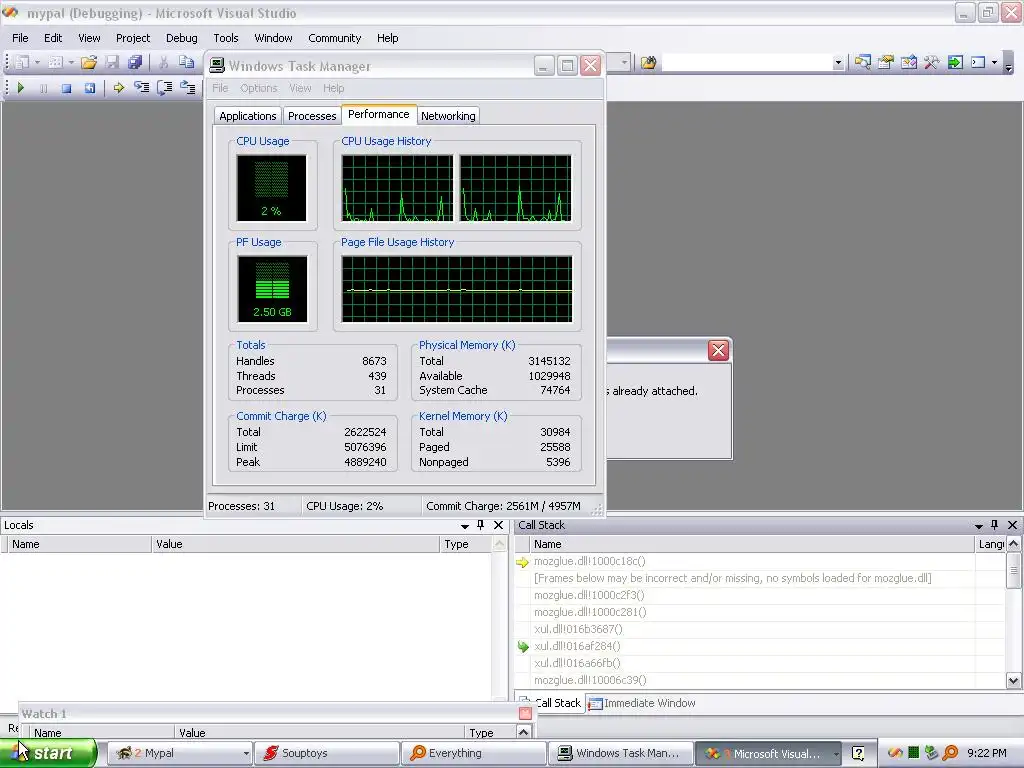Click the Save All icon
This screenshot has width=1024, height=768.
[x=135, y=62]
